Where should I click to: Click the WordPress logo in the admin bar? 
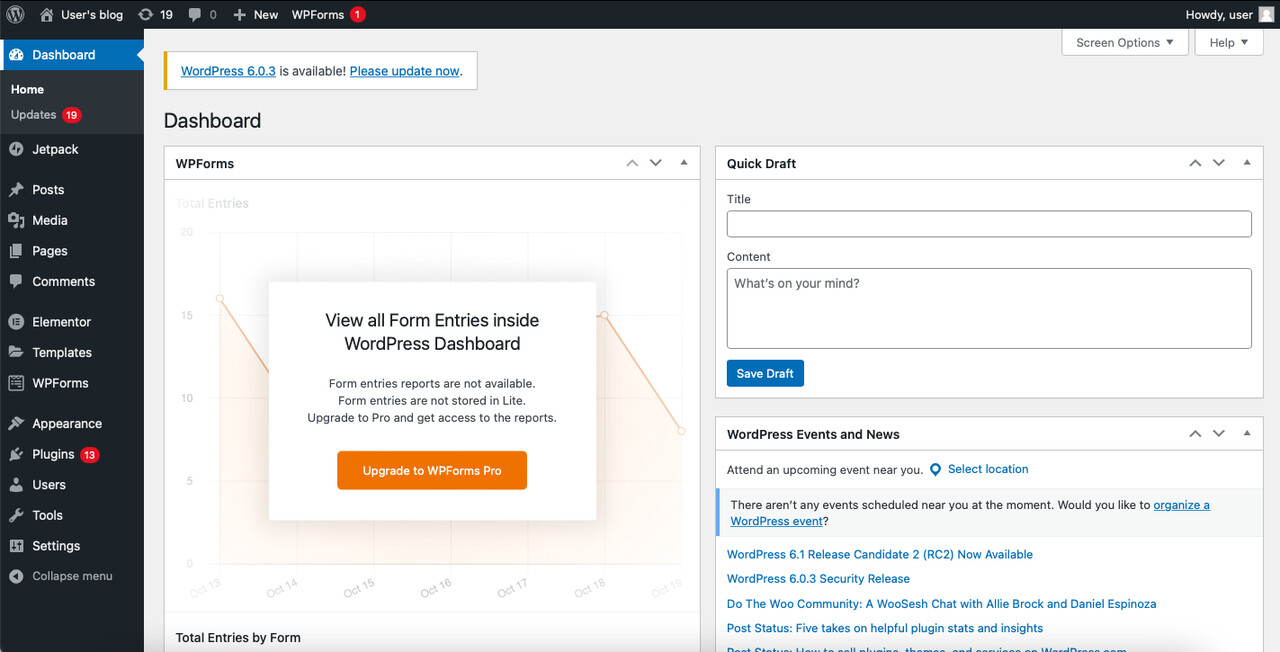(x=15, y=14)
